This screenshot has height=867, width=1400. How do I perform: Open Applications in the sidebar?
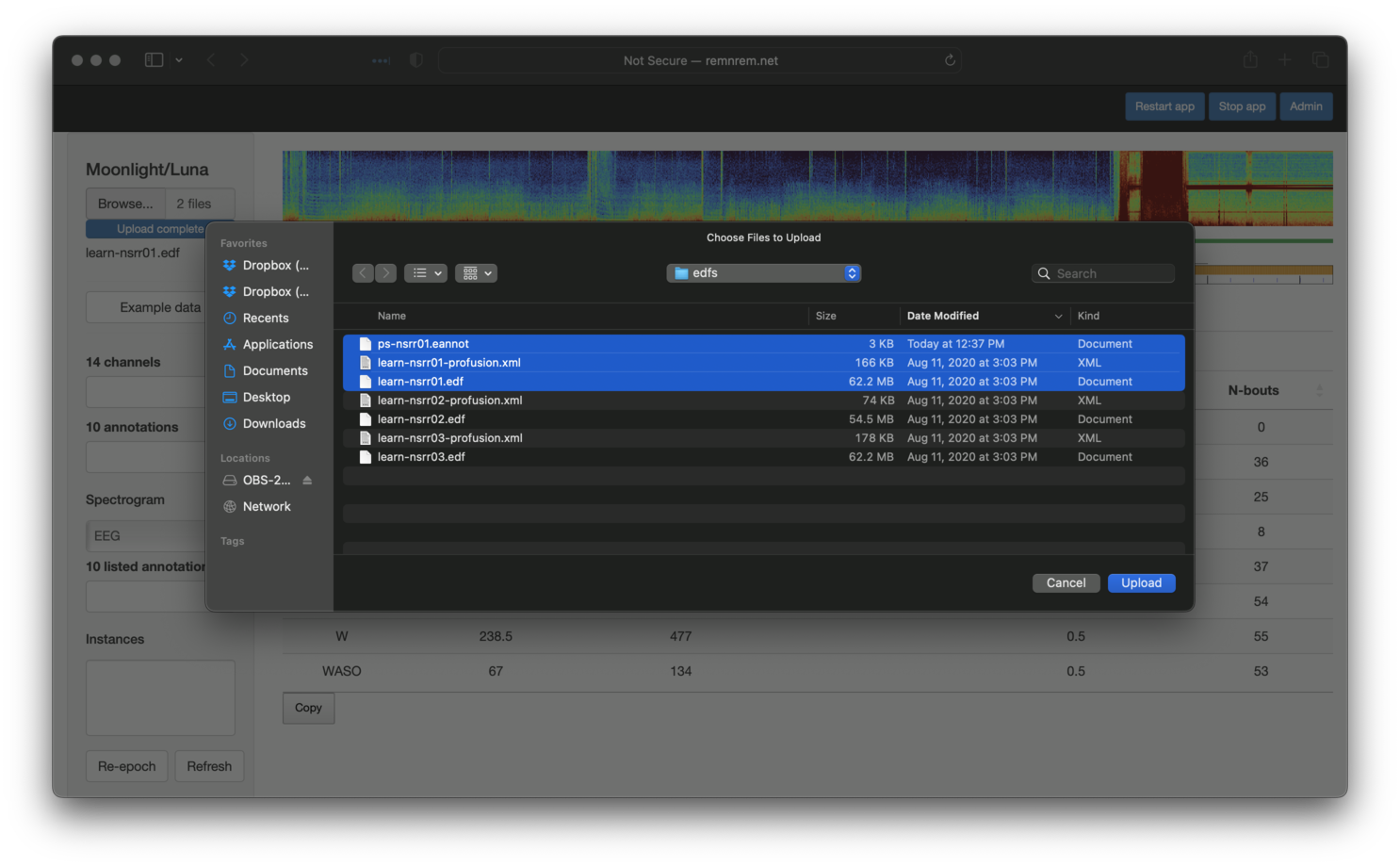[277, 345]
